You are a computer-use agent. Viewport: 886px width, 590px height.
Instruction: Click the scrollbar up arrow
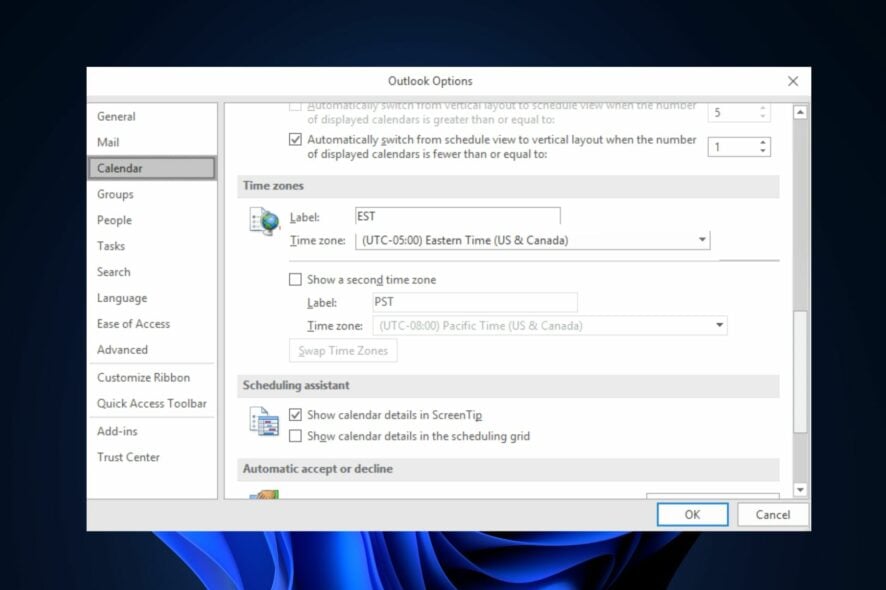point(800,112)
